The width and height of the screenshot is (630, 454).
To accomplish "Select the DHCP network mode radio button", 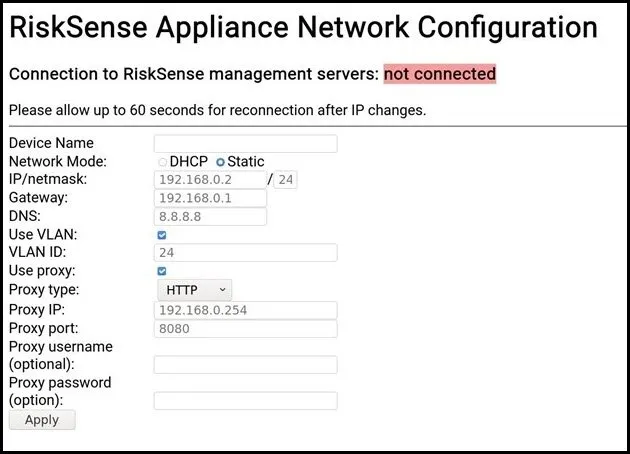I will pyautogui.click(x=162, y=162).
